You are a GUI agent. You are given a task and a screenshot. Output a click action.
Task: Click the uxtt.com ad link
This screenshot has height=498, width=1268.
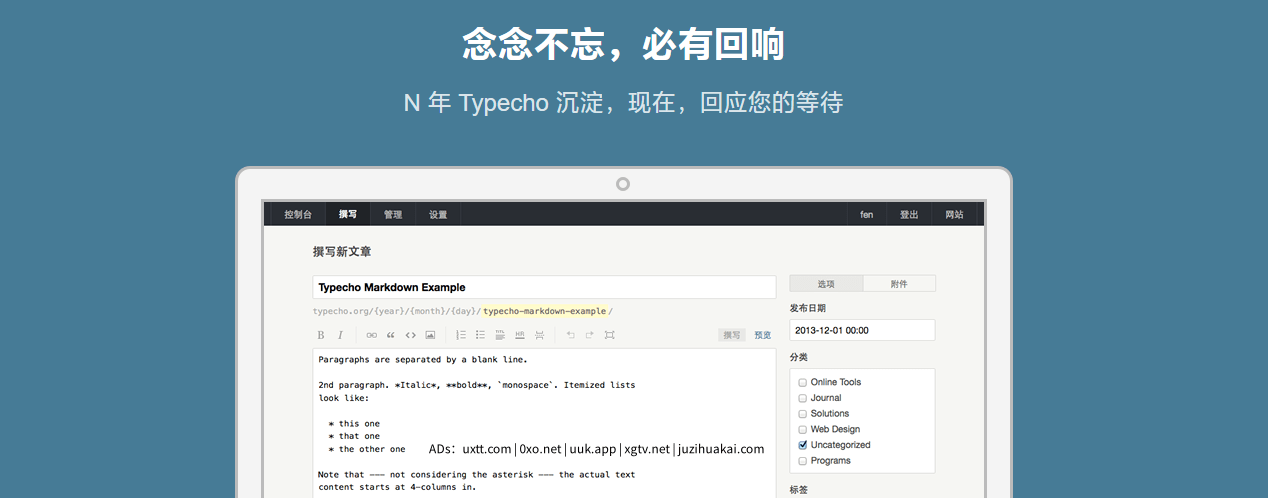[487, 450]
